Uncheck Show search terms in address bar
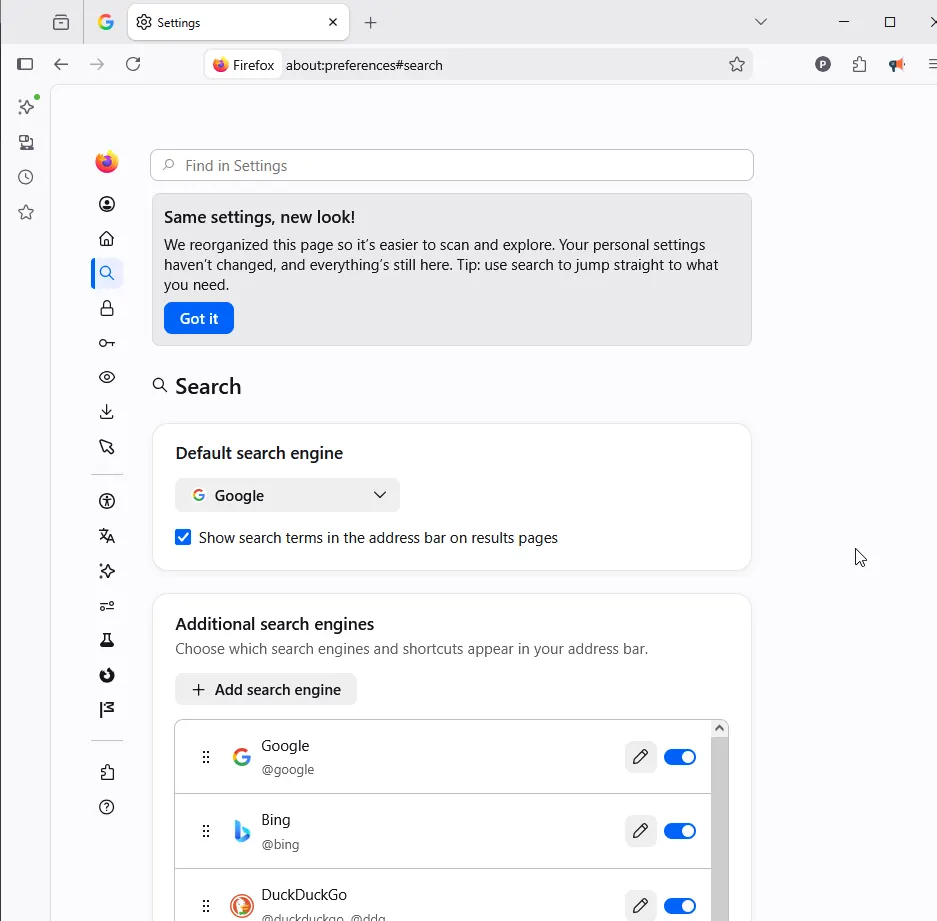937x921 pixels. click(x=183, y=537)
